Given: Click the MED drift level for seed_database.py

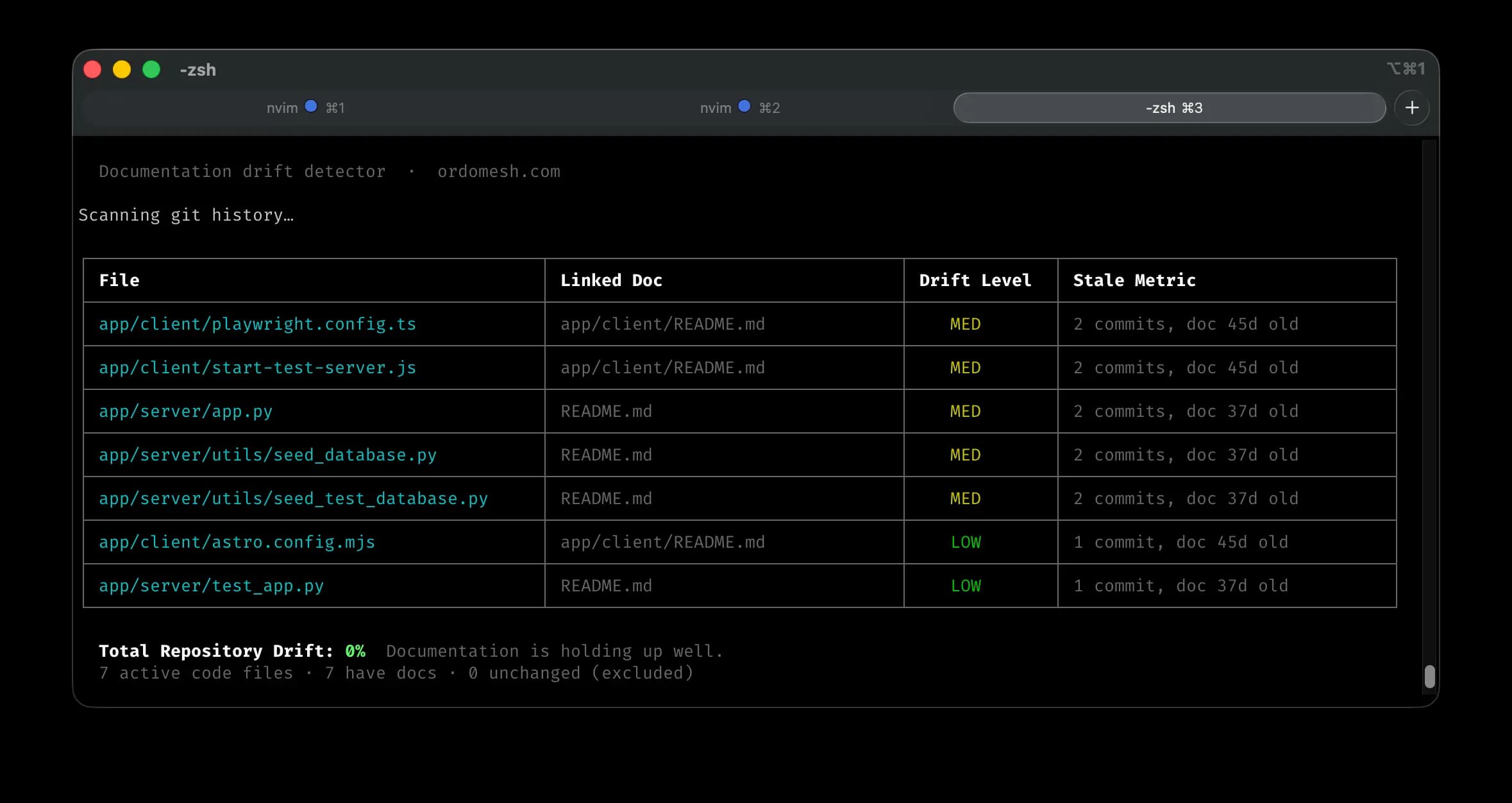Looking at the screenshot, I should tap(965, 455).
